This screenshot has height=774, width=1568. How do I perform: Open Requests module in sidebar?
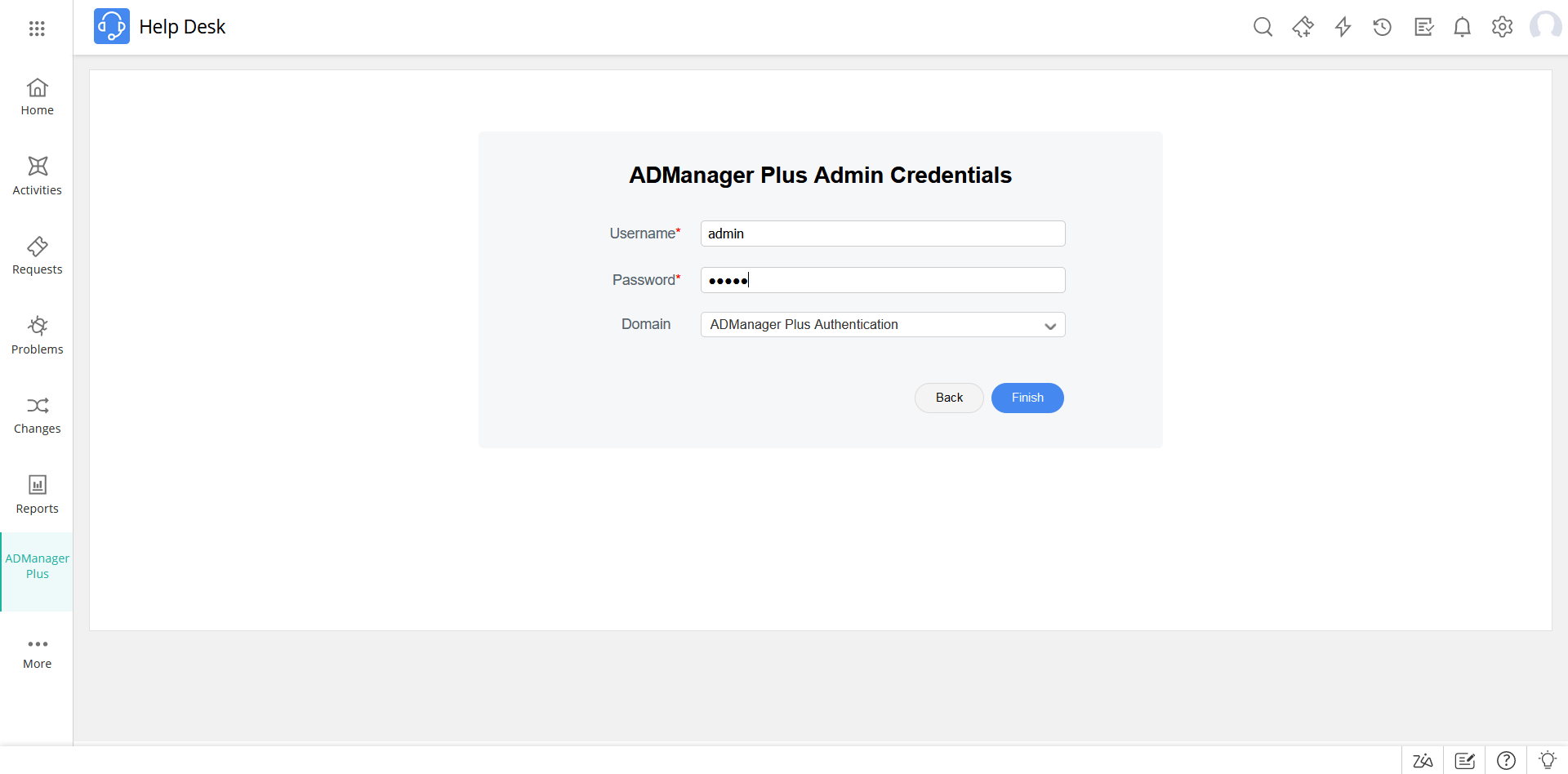point(37,256)
